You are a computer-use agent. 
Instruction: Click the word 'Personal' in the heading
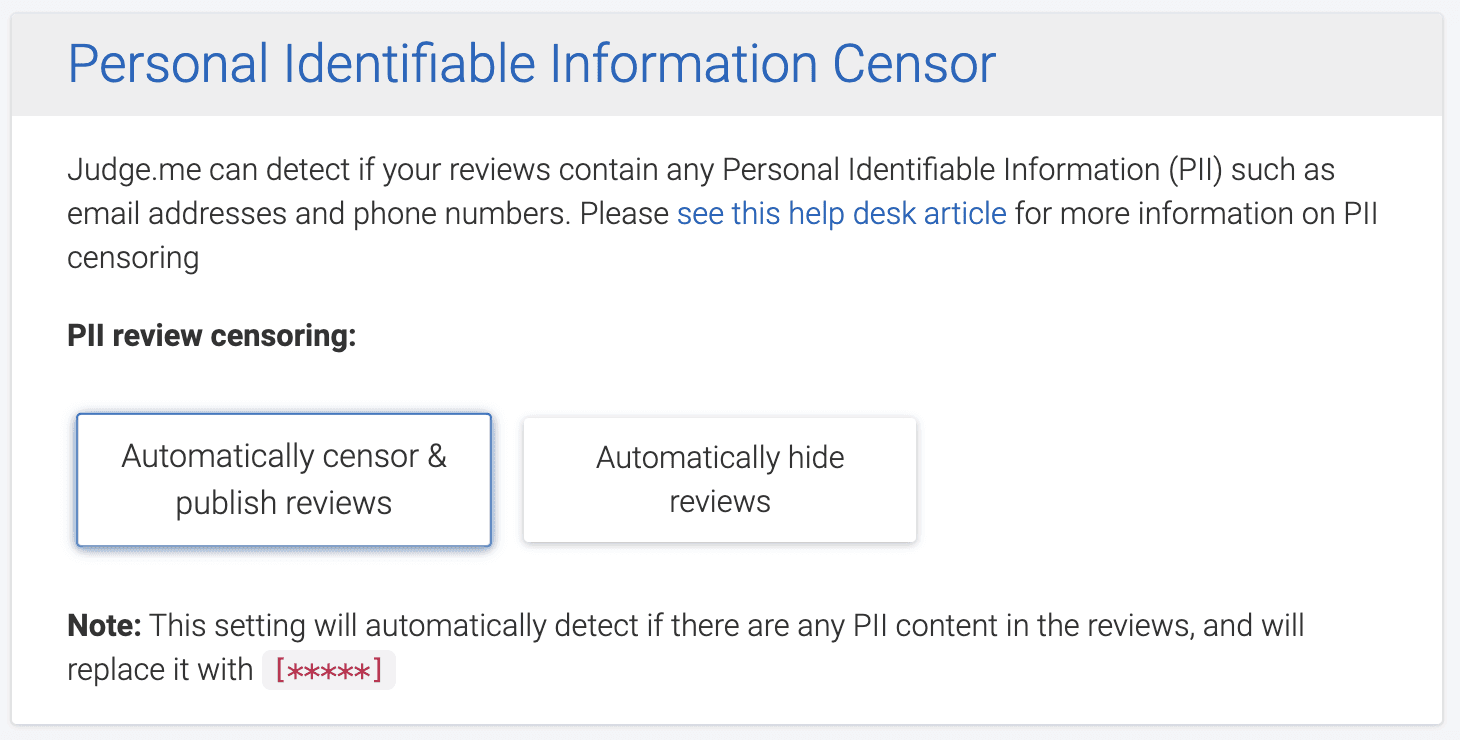(168, 64)
